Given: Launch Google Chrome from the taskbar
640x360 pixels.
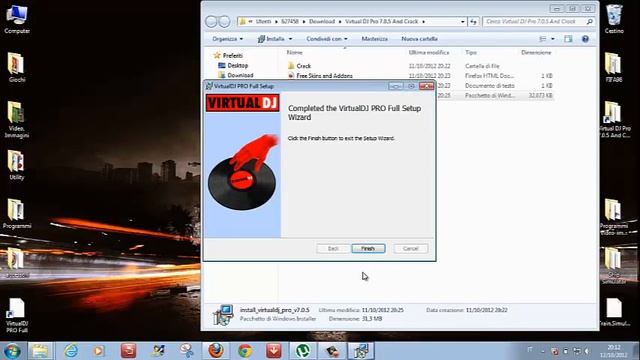Looking at the screenshot, I should [245, 351].
